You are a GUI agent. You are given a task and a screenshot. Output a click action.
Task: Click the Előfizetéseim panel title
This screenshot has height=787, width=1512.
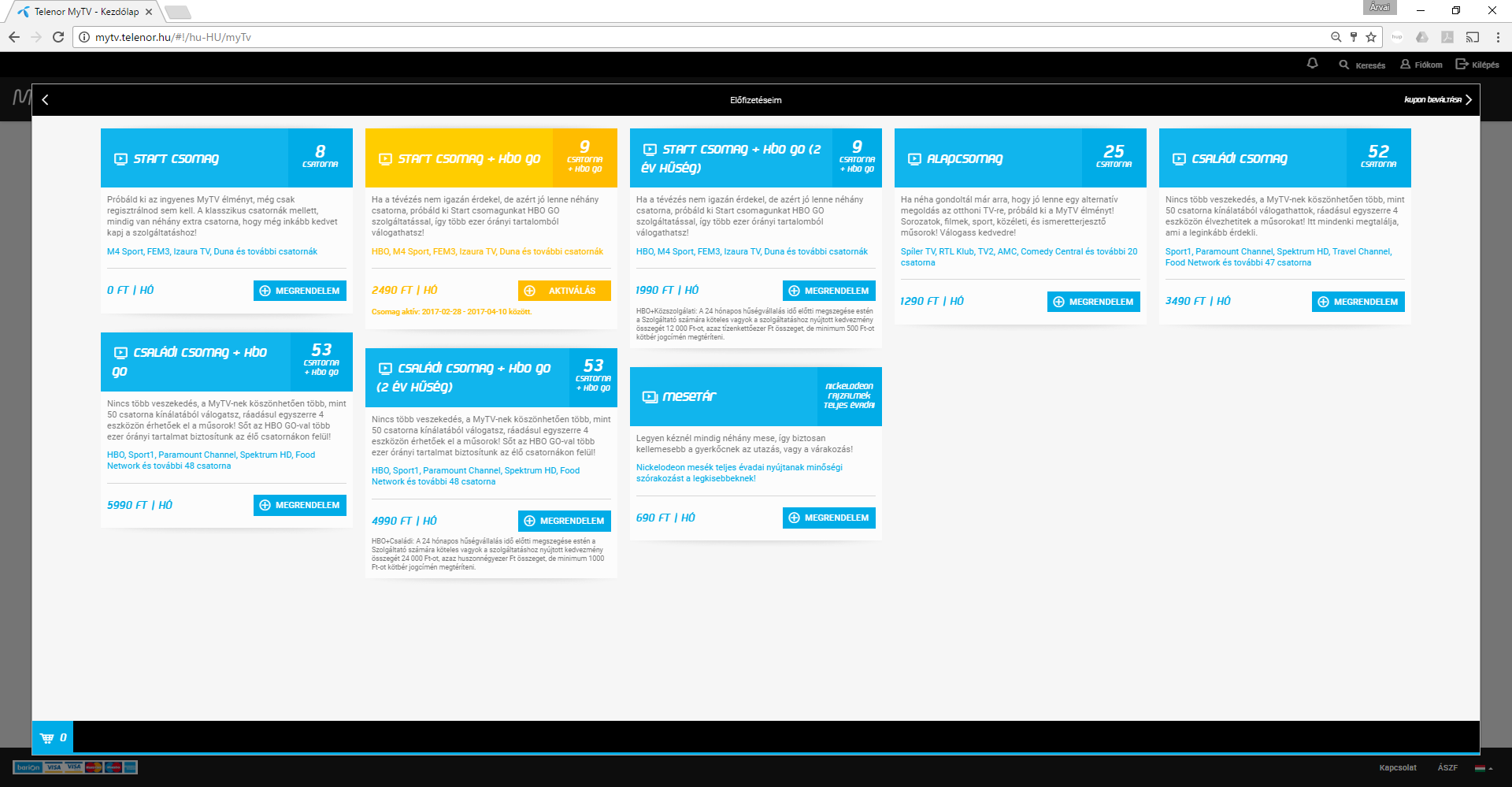point(756,100)
